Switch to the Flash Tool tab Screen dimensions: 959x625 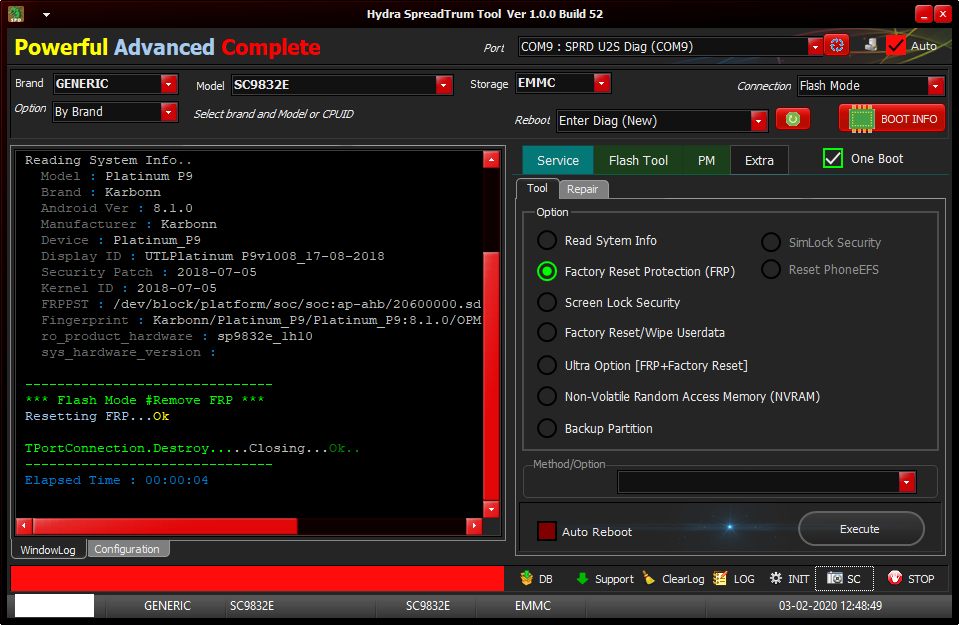pyautogui.click(x=638, y=160)
